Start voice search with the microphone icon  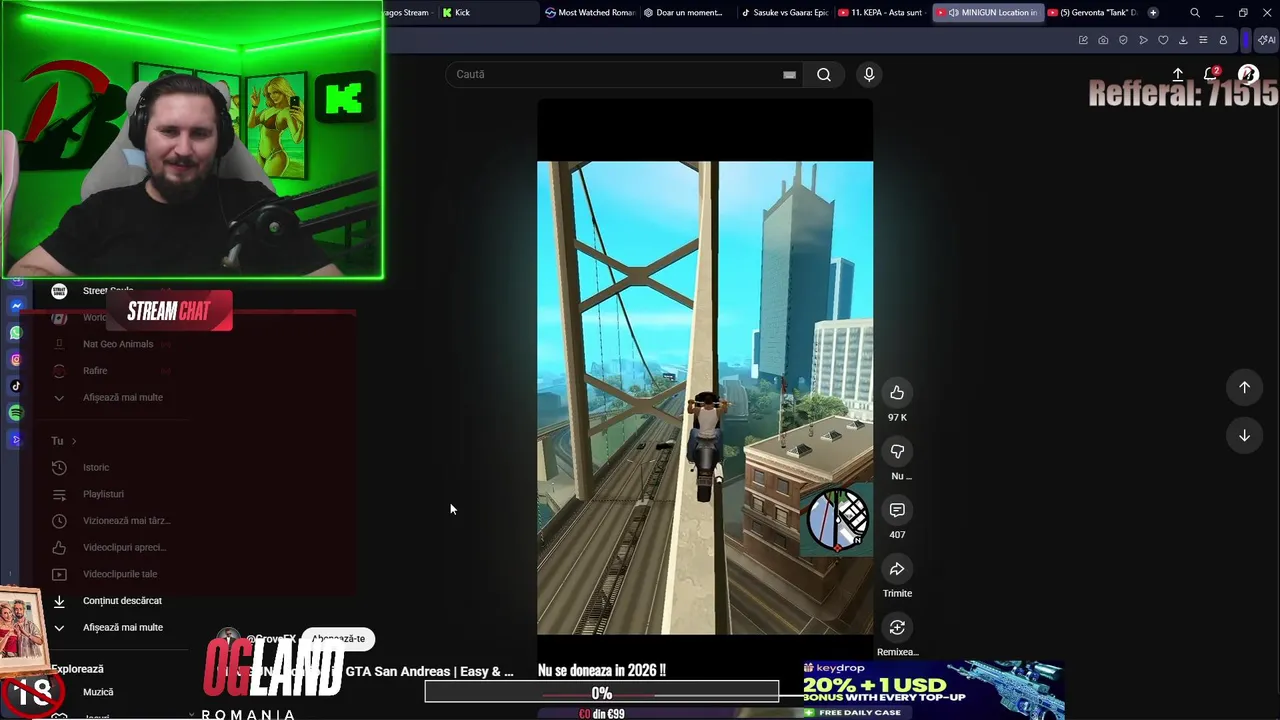tap(869, 74)
